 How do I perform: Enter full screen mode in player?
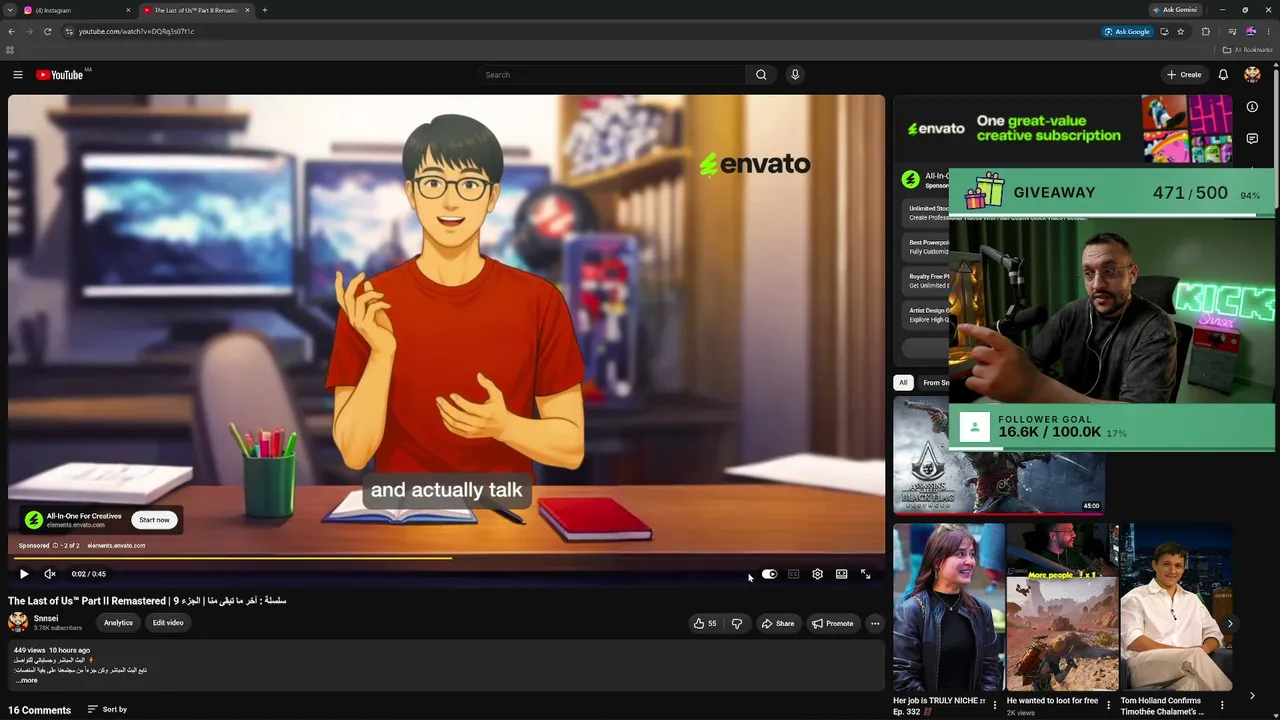[865, 574]
